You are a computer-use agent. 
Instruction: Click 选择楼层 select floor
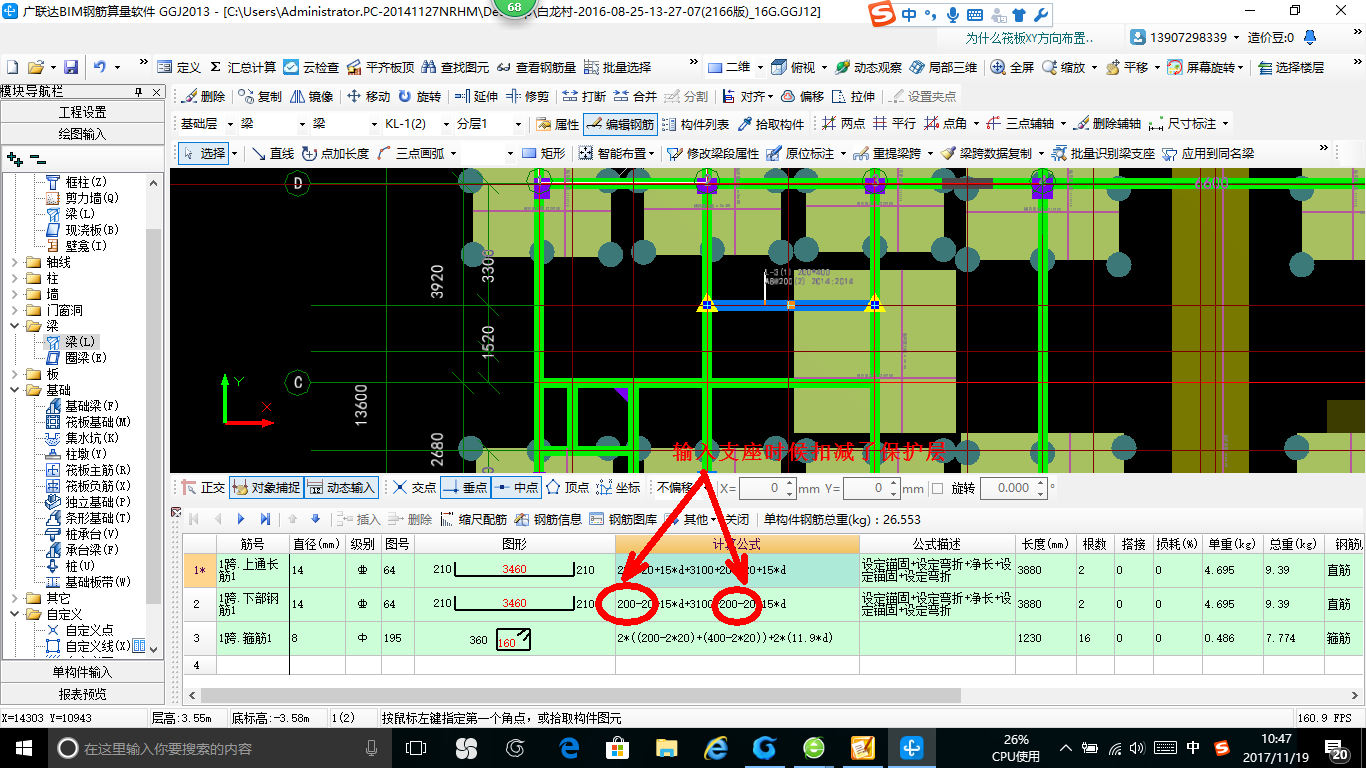tap(1291, 67)
